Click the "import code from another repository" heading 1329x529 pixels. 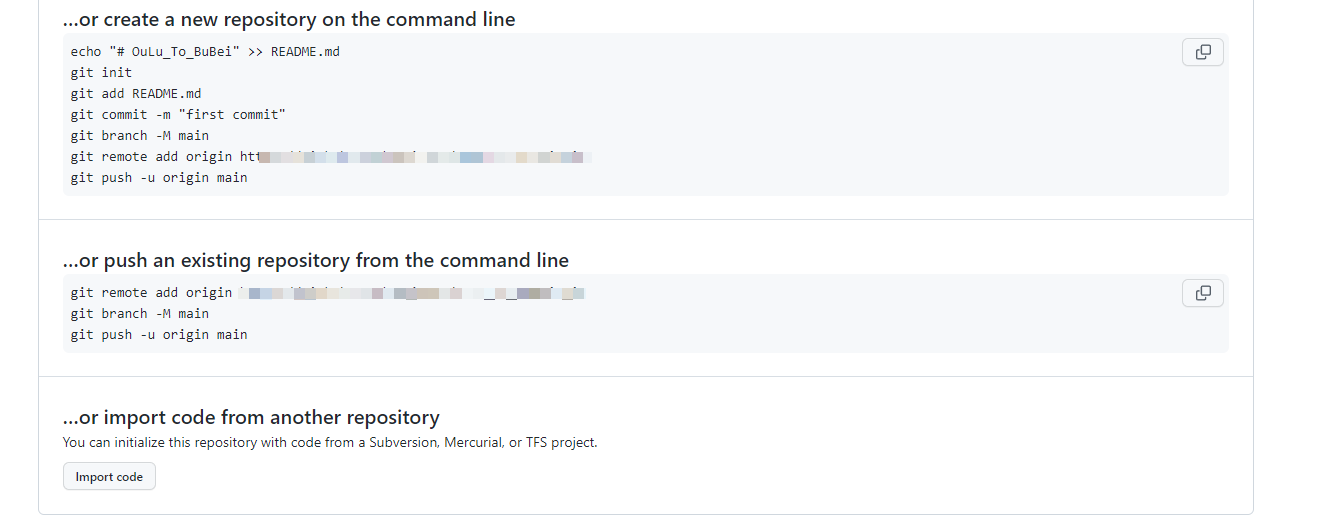tap(251, 417)
